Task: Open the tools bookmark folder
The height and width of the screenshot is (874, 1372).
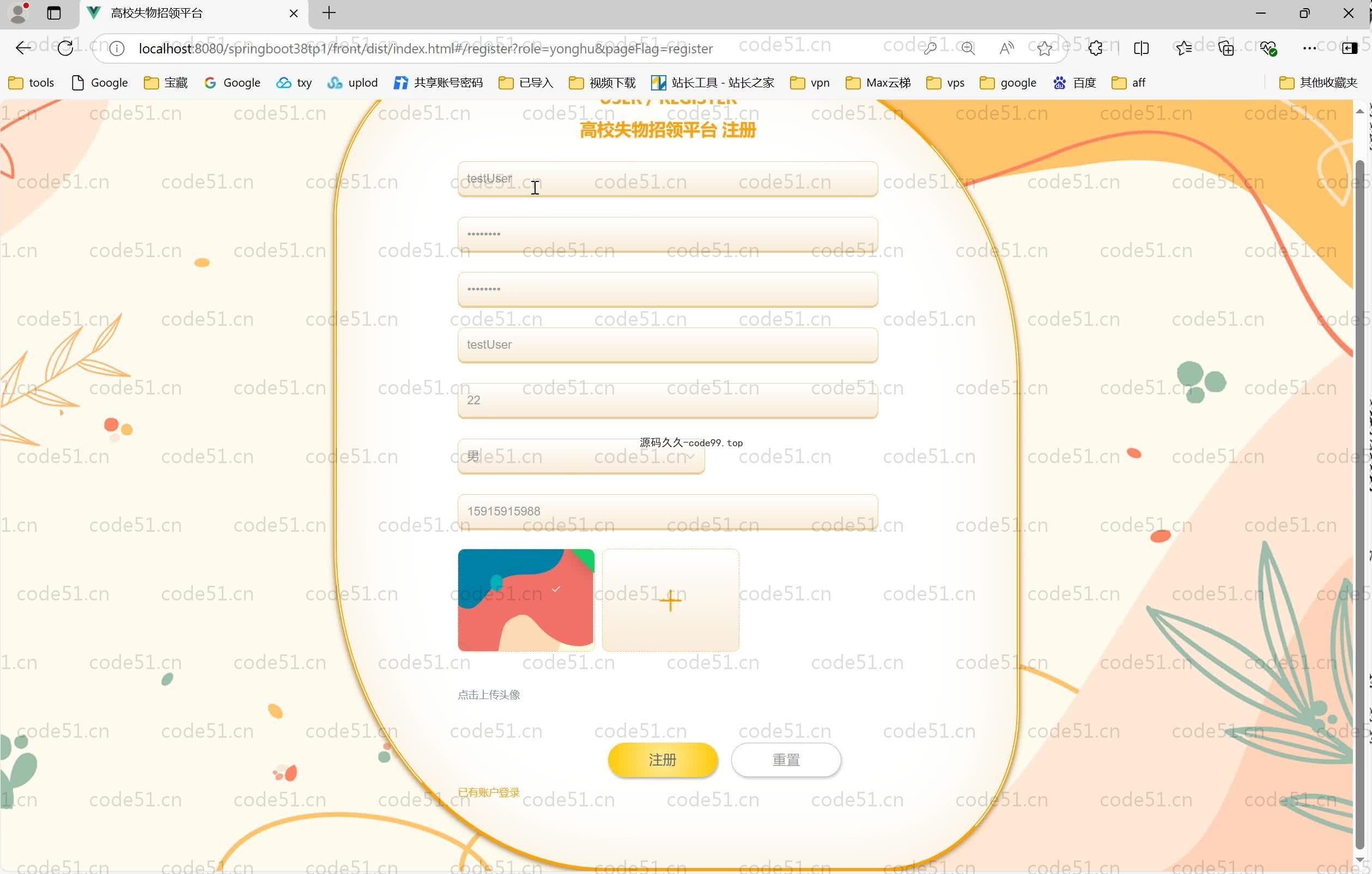Action: pyautogui.click(x=32, y=83)
